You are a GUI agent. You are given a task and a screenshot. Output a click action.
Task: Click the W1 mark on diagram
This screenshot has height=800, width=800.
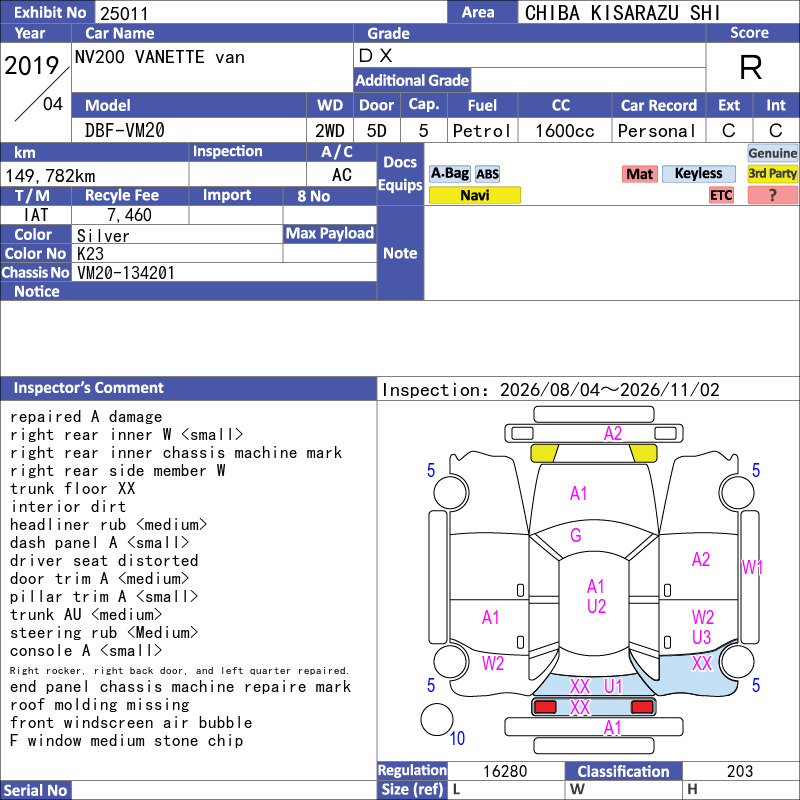coord(752,567)
